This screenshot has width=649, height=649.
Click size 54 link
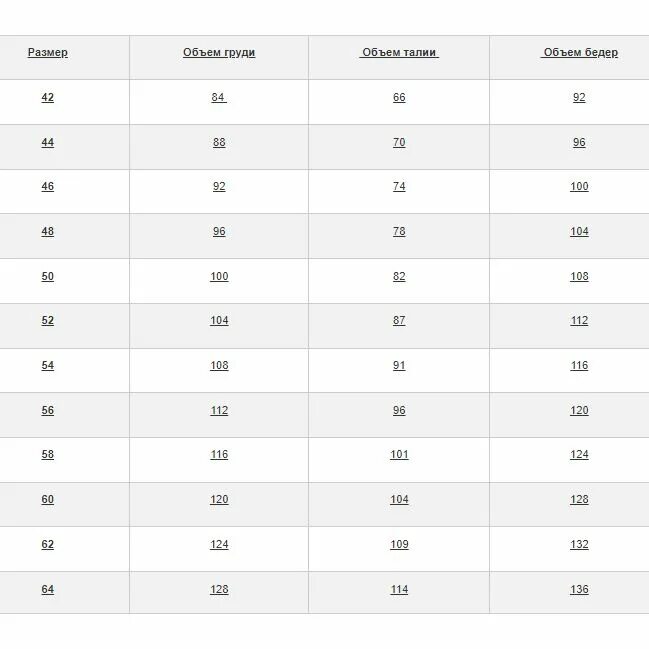tap(48, 365)
